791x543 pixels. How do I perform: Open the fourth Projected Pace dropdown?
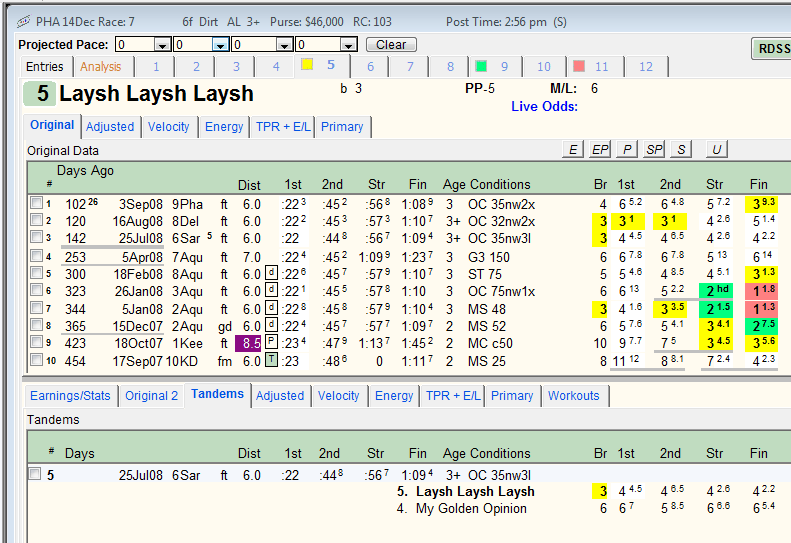(x=349, y=45)
